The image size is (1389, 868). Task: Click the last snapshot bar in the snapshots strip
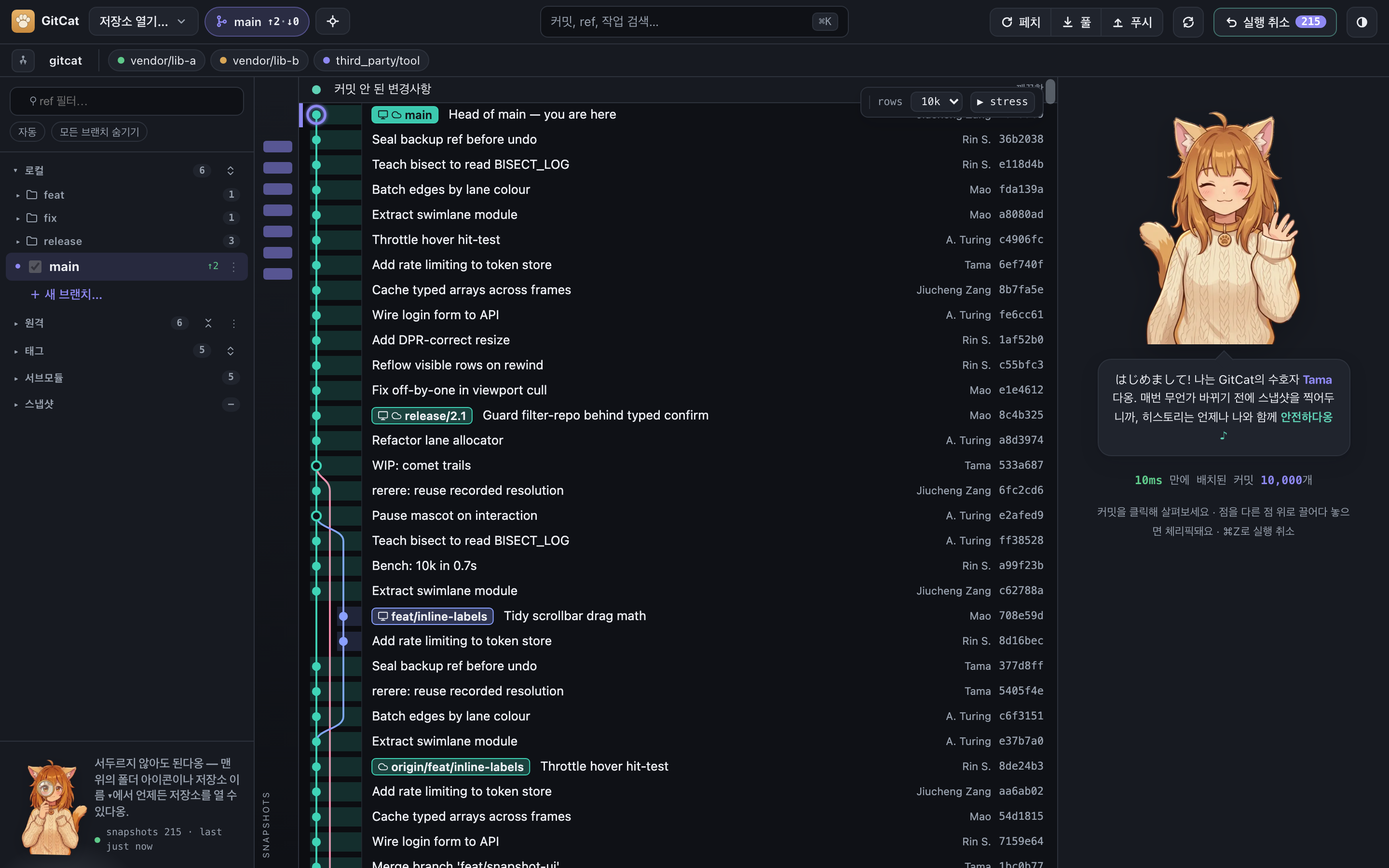point(278,274)
